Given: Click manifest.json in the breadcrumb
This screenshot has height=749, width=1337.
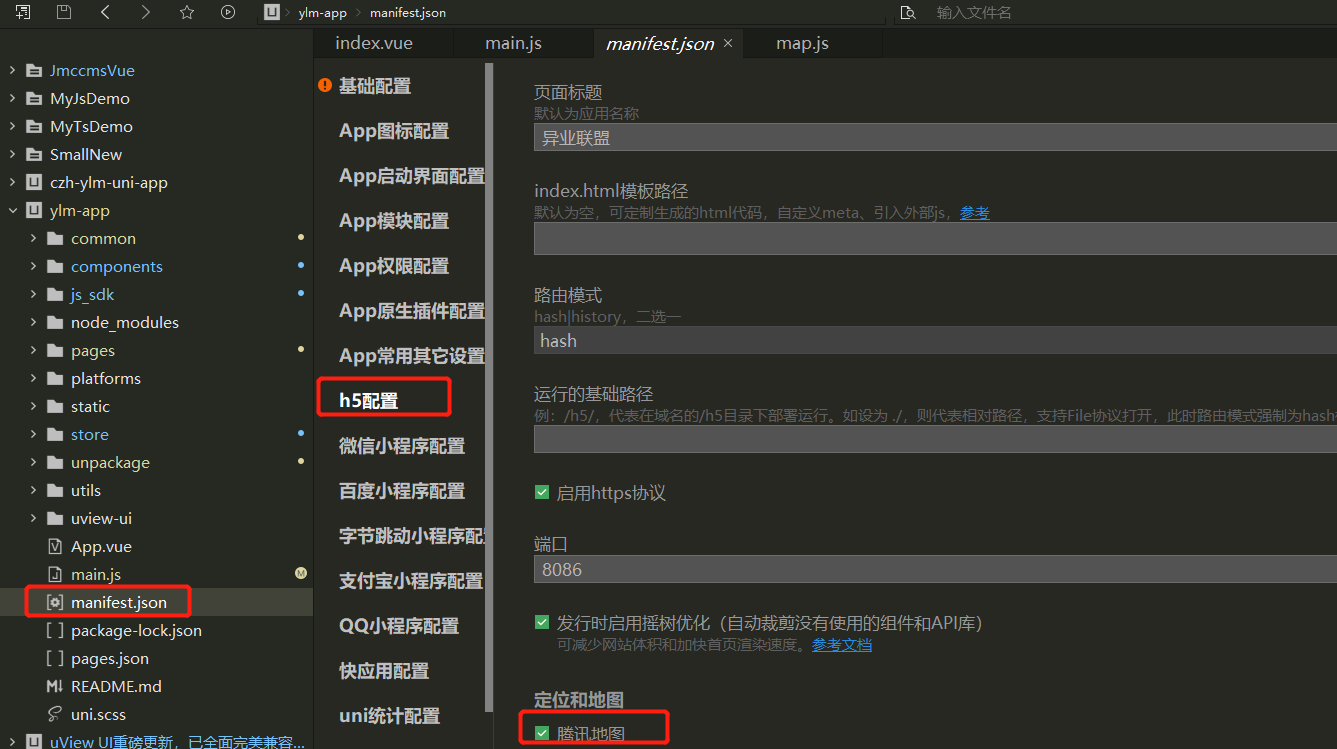Looking at the screenshot, I should click(x=408, y=13).
